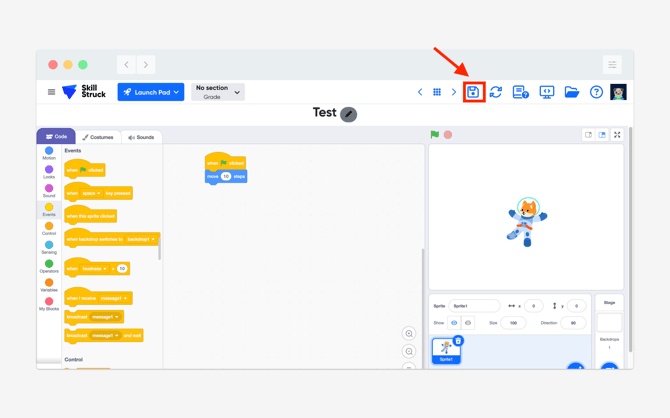This screenshot has width=670, height=418.
Task: Open the Launch Pad dropdown
Action: (x=151, y=92)
